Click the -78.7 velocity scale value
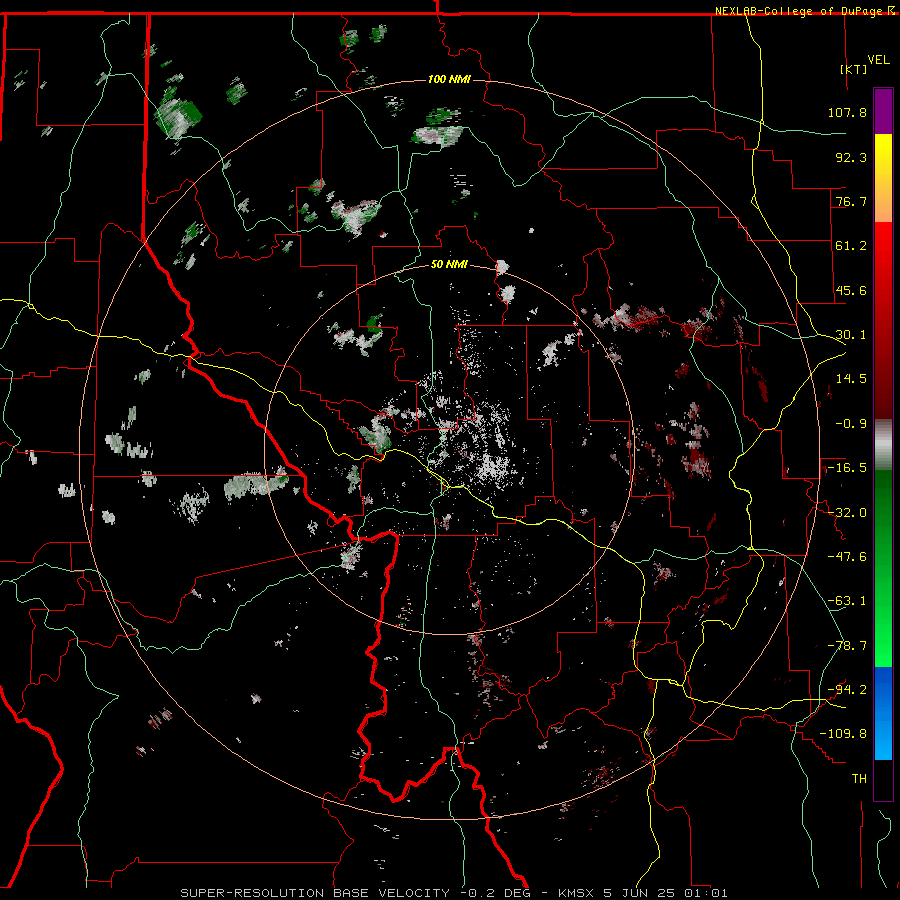This screenshot has height=900, width=900. [x=847, y=646]
